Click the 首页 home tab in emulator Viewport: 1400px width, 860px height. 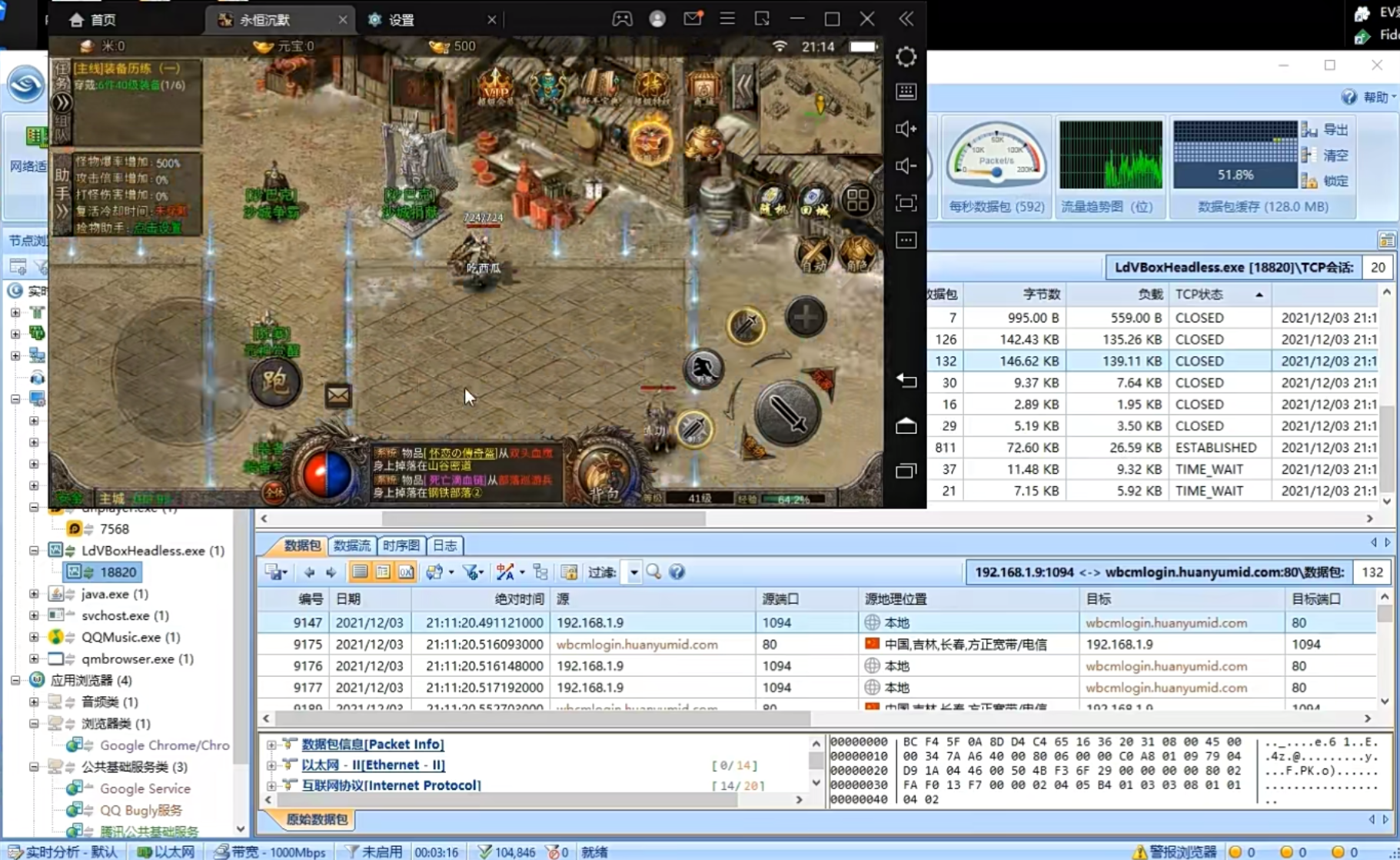pyautogui.click(x=92, y=19)
